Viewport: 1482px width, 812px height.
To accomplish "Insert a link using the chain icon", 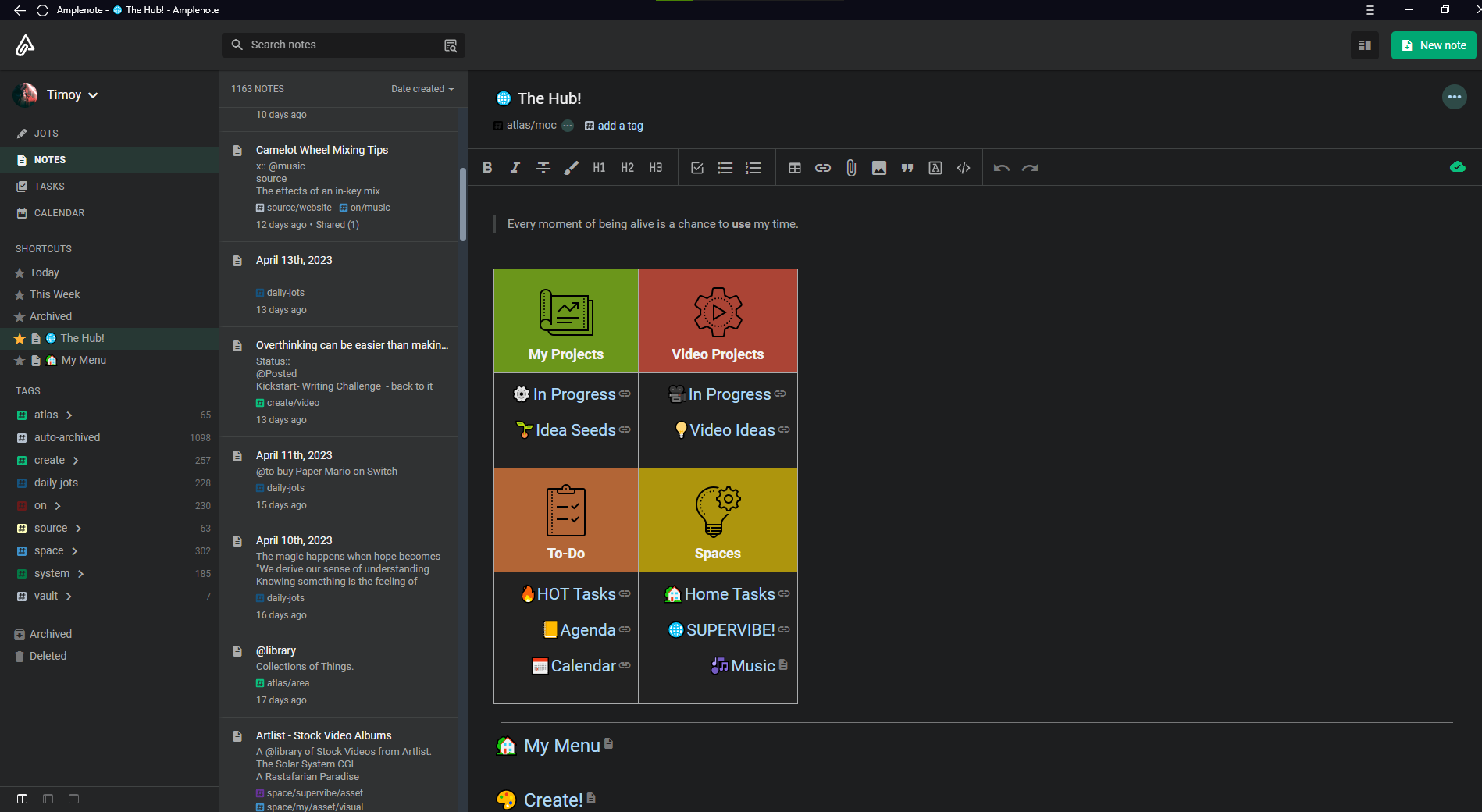I will click(x=822, y=167).
